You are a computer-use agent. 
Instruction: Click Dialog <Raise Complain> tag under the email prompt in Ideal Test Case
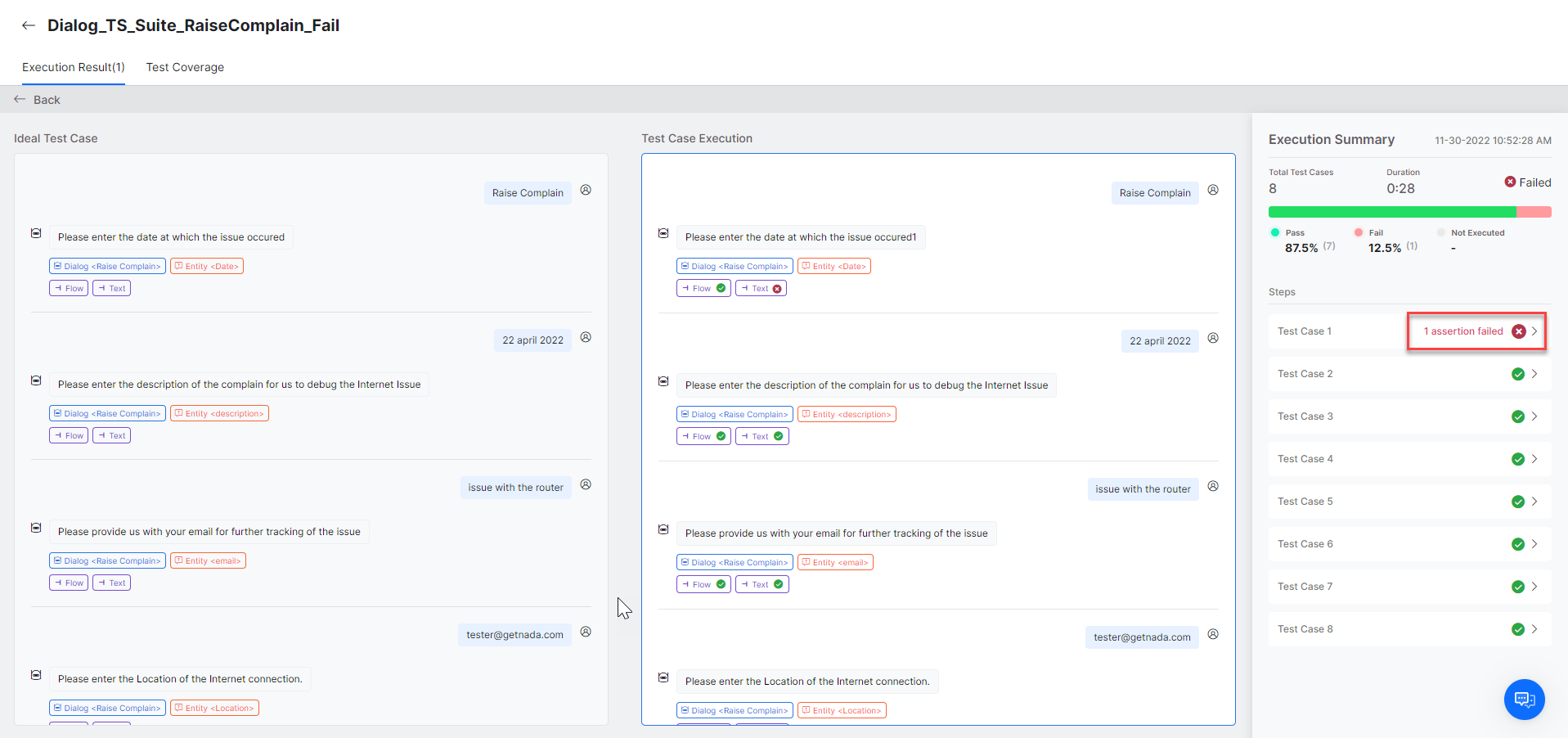107,560
